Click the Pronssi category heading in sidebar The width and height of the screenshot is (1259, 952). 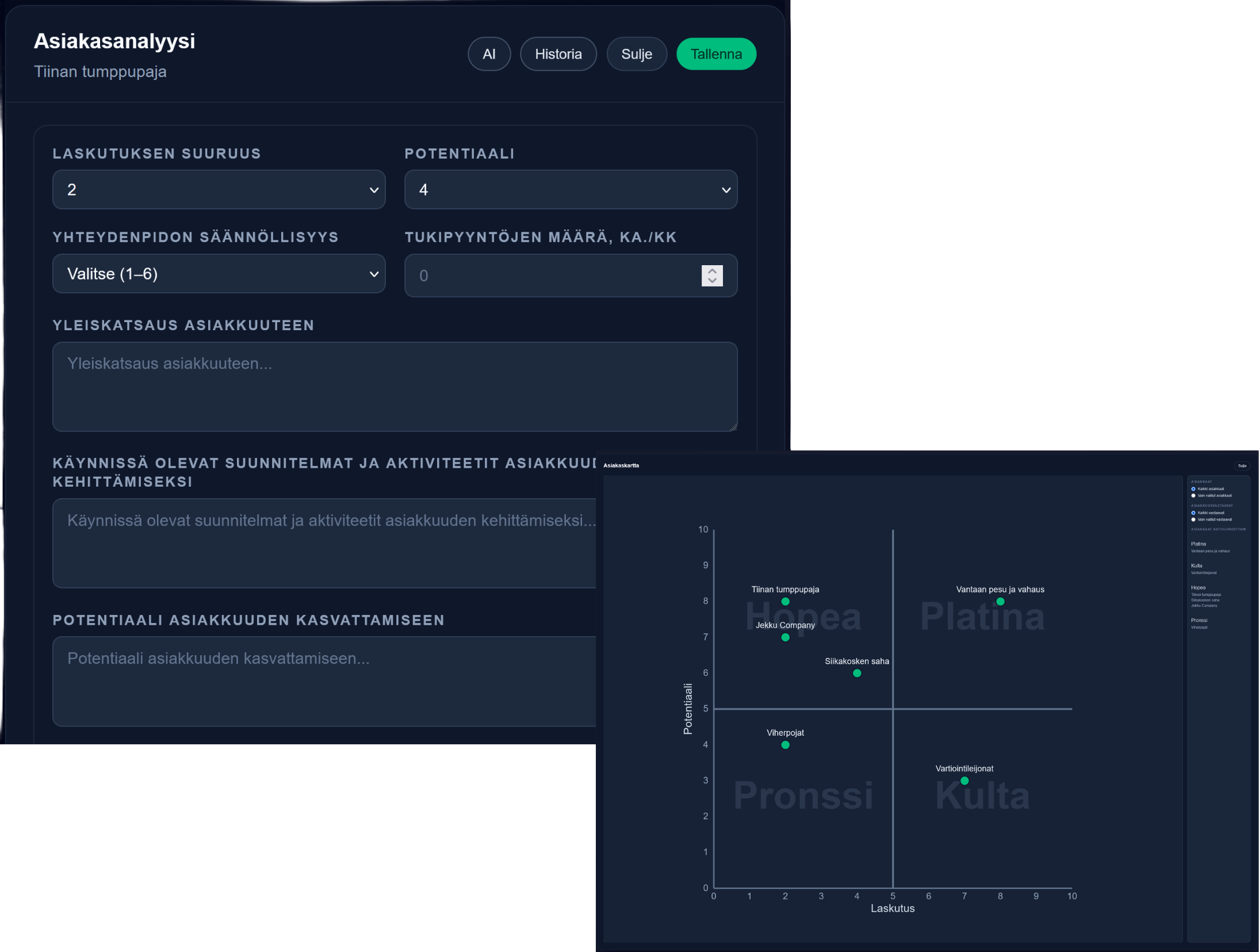coord(1199,621)
